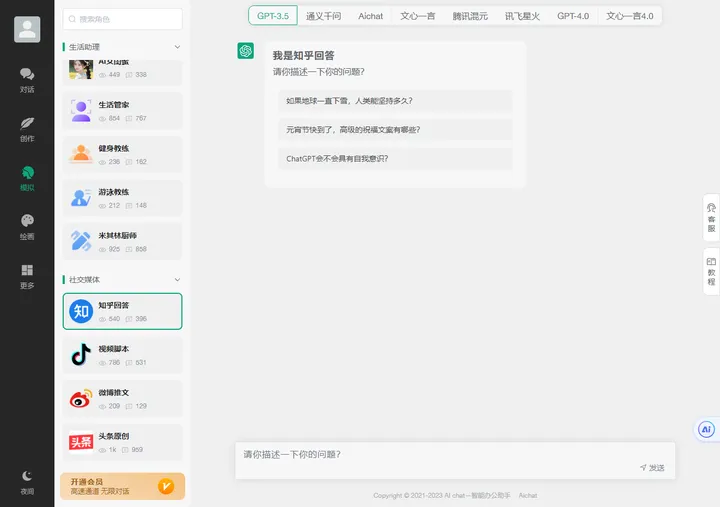Open the 对话 chat section
This screenshot has width=720, height=507.
coord(27,80)
